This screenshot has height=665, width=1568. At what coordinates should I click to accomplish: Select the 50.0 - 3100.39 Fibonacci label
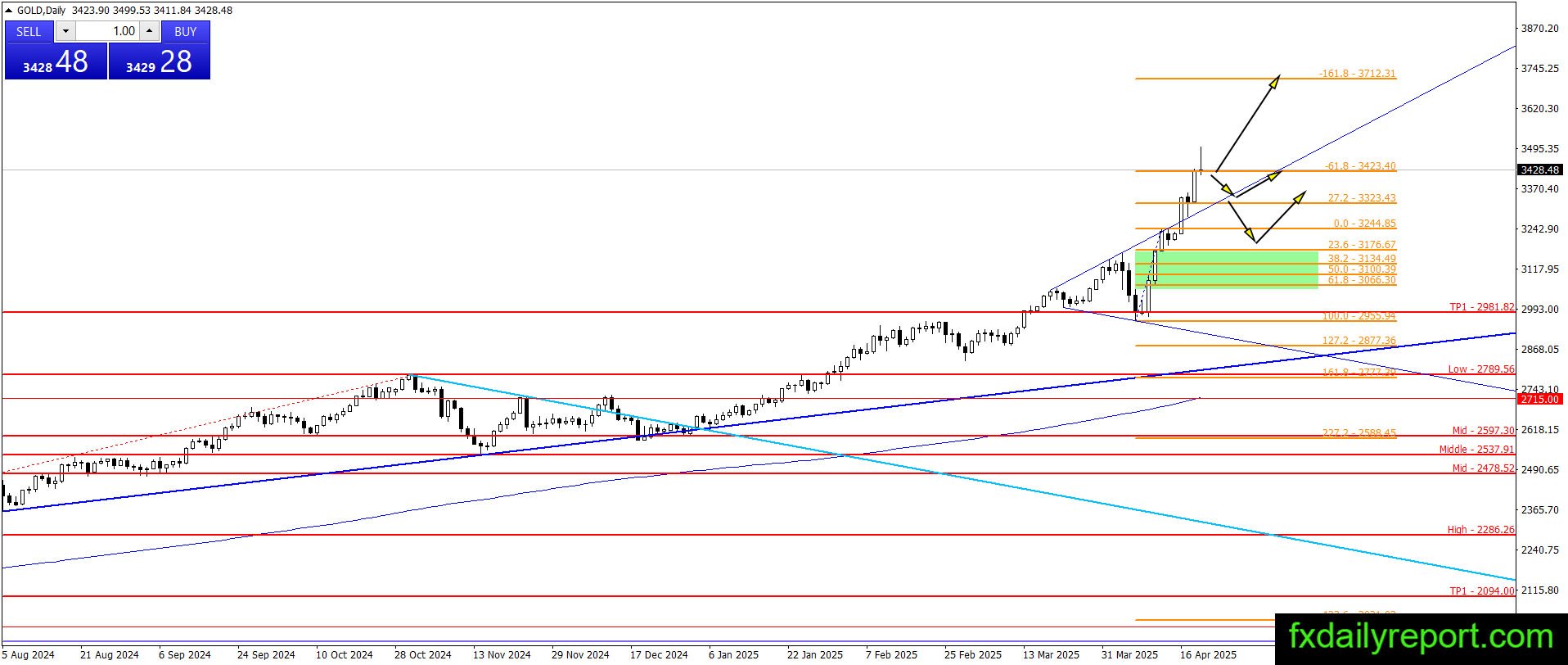coord(1362,269)
